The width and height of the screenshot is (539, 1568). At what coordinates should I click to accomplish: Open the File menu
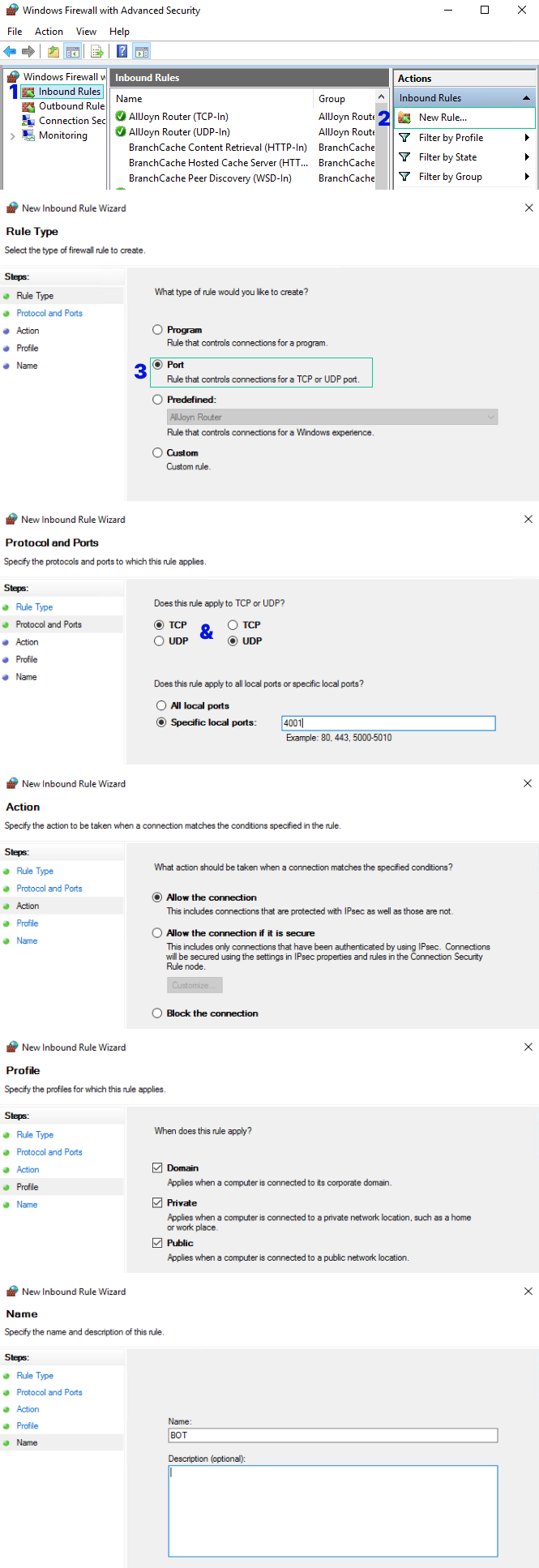[15, 32]
